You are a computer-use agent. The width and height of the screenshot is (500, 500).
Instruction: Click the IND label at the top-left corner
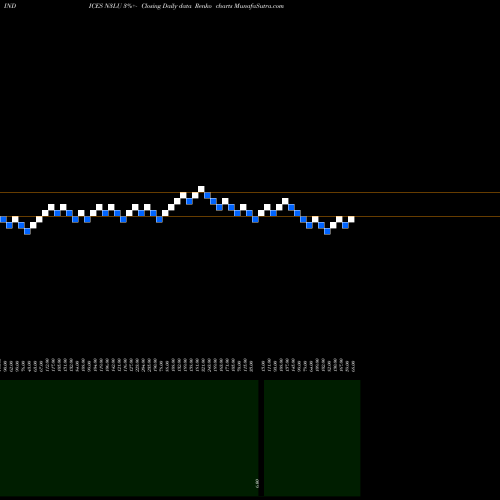pos(10,6)
